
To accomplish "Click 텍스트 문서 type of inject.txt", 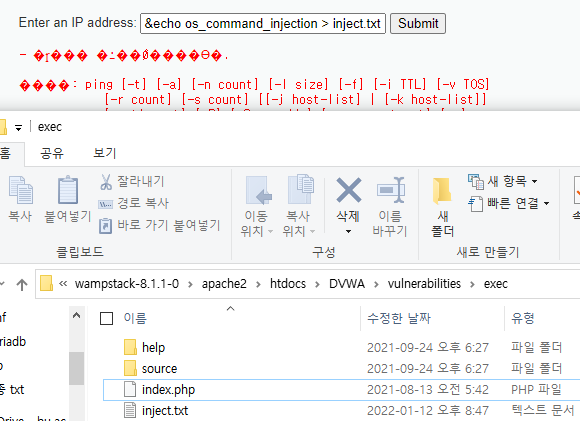I will point(543,410).
